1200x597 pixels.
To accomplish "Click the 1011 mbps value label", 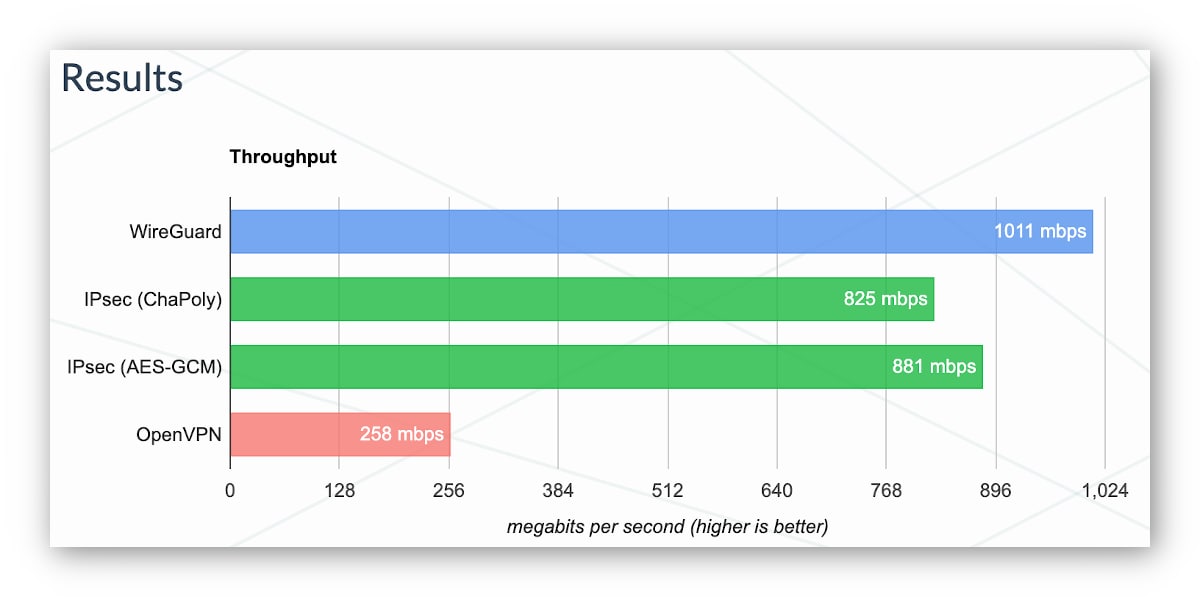I will pyautogui.click(x=1039, y=231).
